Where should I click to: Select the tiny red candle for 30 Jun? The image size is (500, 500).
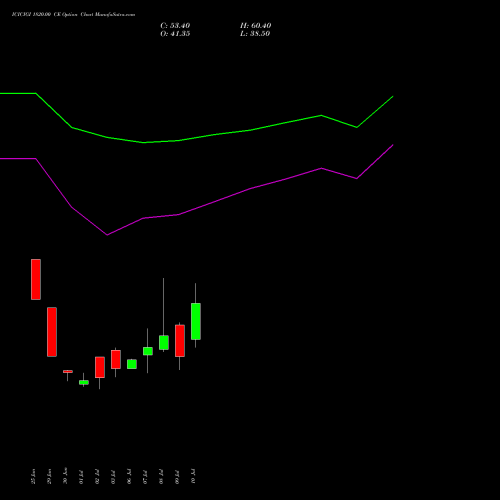[68, 371]
